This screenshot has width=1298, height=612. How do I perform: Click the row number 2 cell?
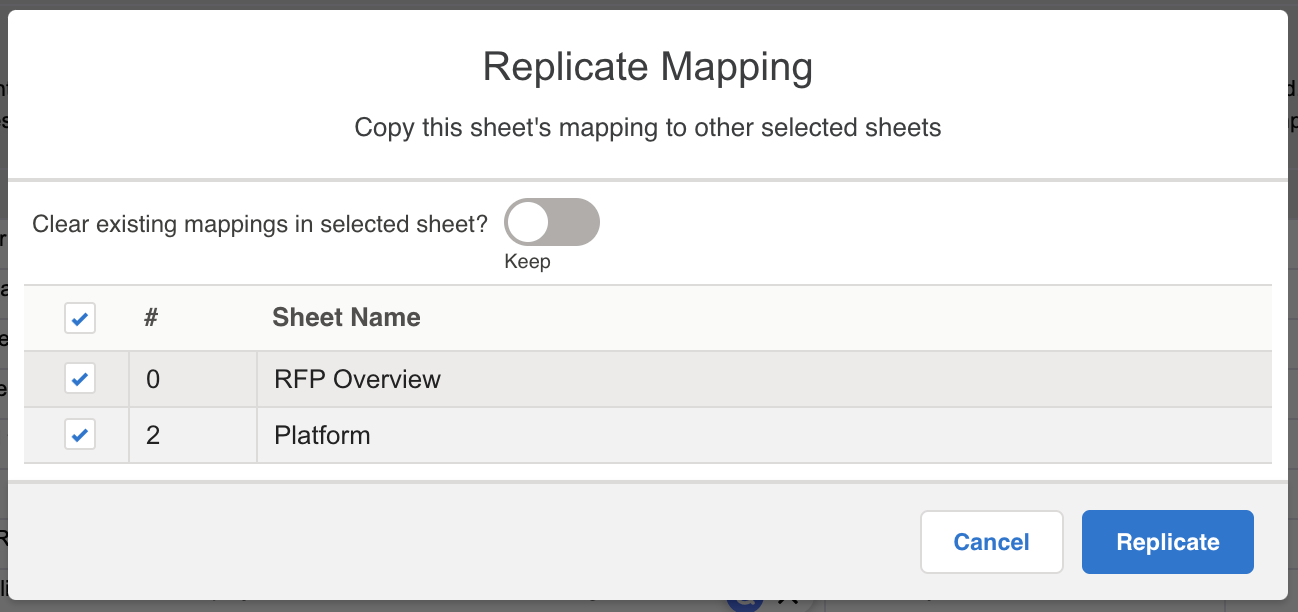(x=193, y=435)
